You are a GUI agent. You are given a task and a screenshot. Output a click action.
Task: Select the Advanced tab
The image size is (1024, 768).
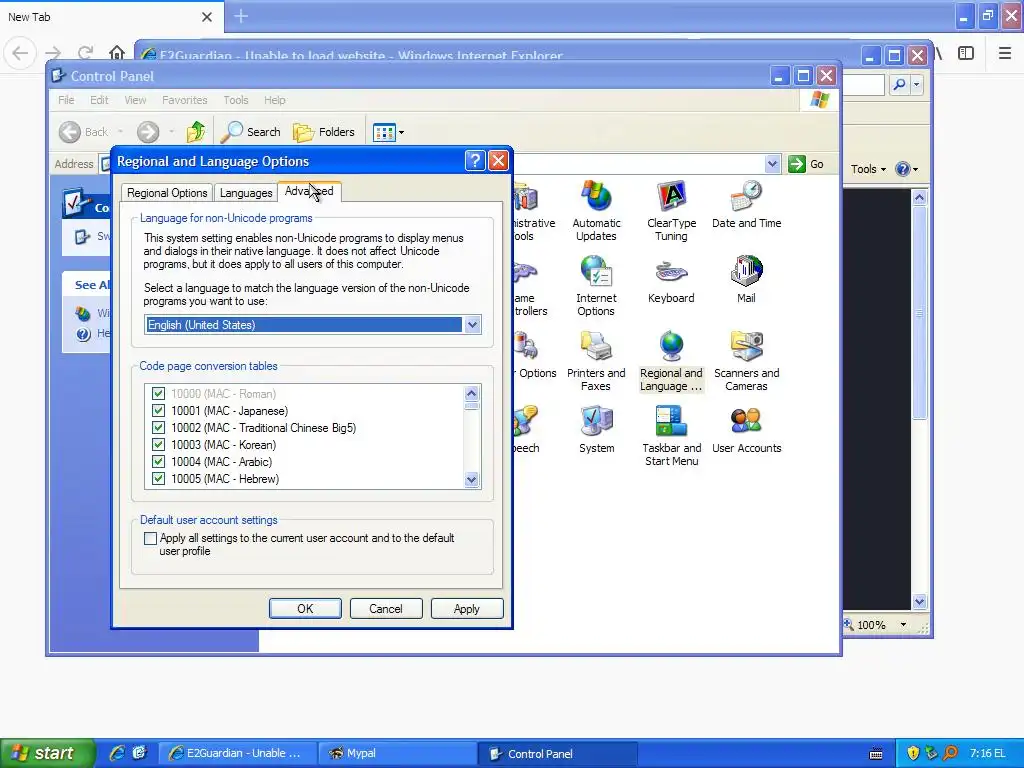(x=309, y=191)
